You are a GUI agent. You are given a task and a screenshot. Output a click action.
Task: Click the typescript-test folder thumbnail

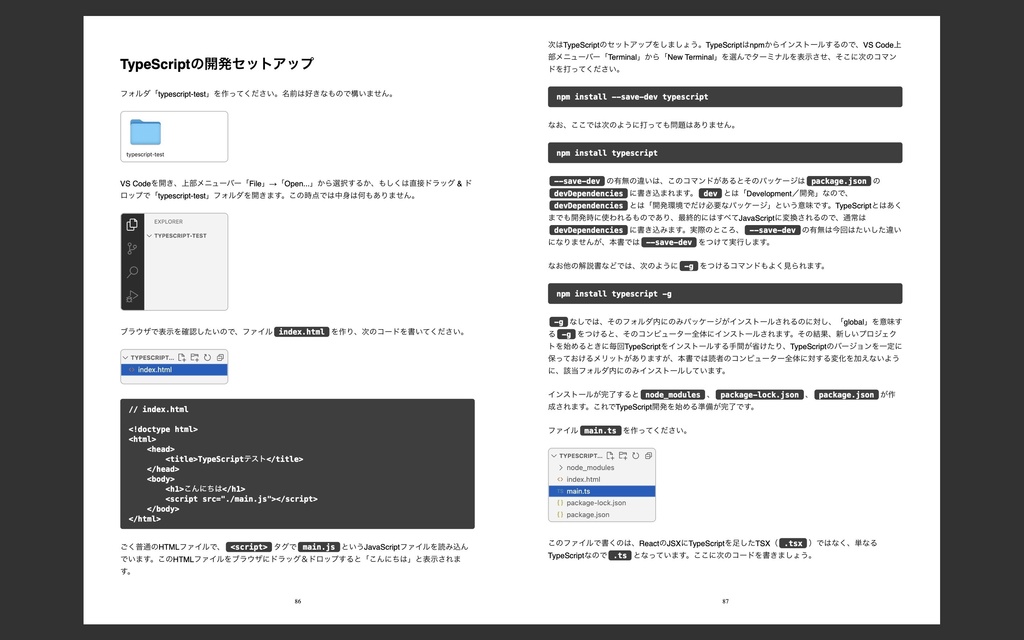[x=144, y=133]
